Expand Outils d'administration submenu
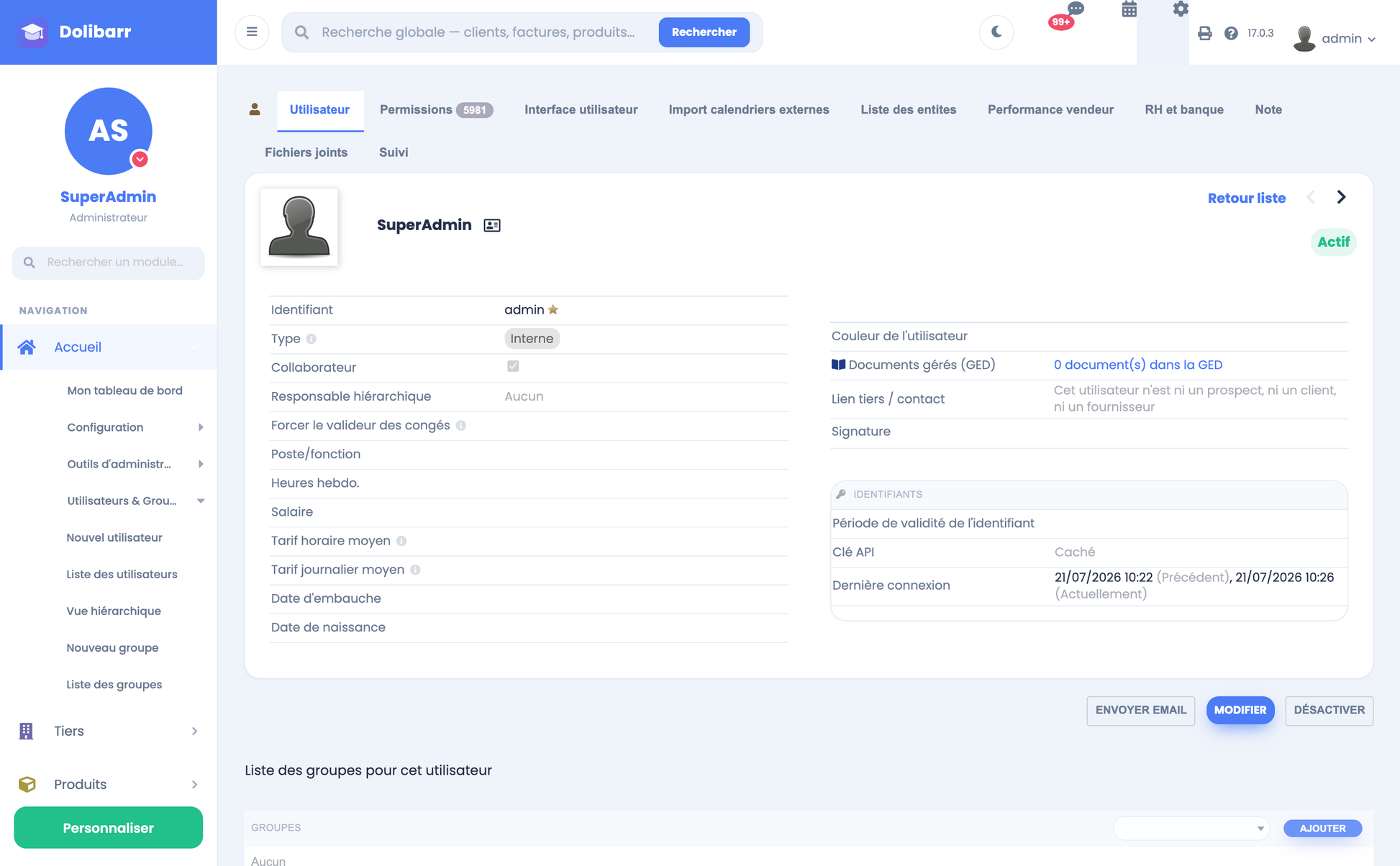The image size is (1400, 866). click(x=201, y=464)
